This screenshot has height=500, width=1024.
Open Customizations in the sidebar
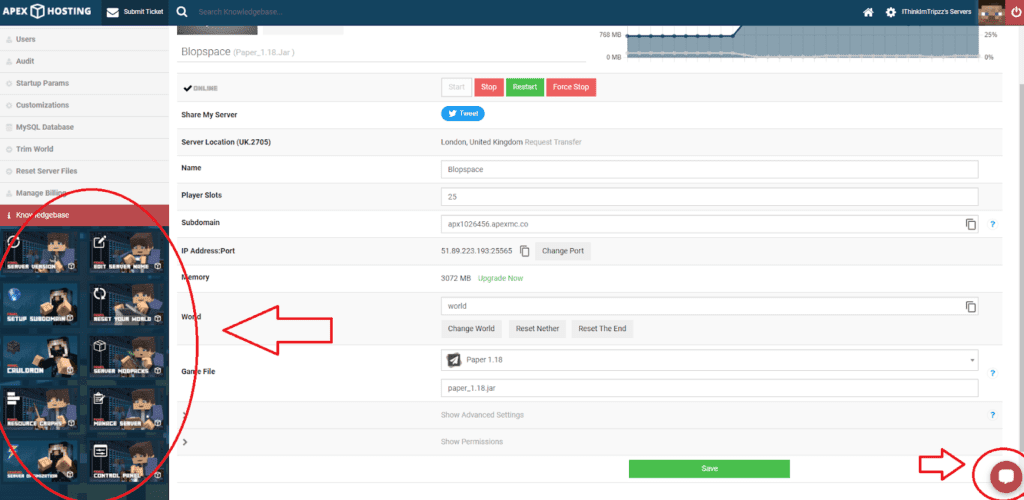point(84,105)
